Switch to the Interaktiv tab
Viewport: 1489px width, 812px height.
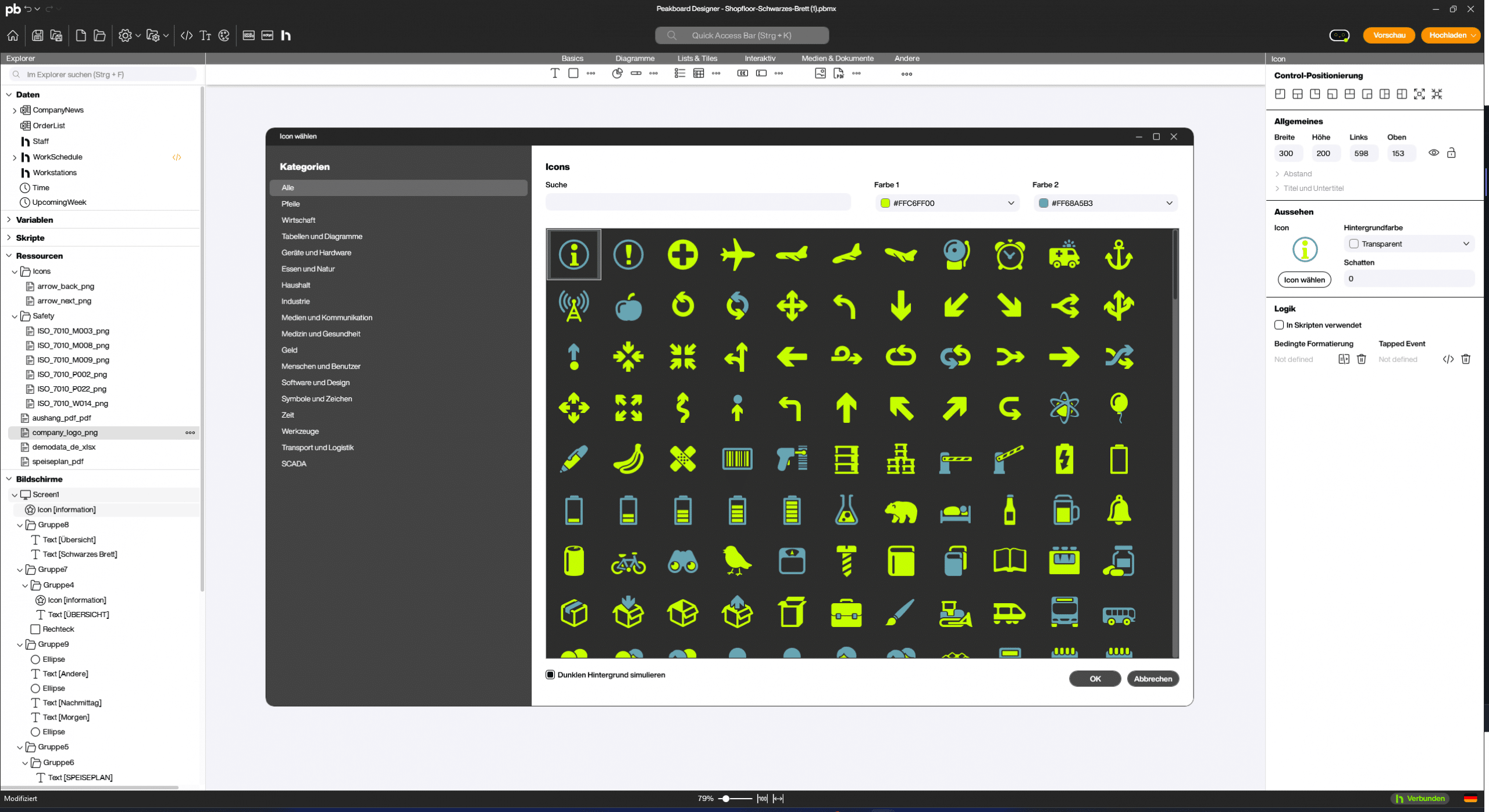click(x=759, y=58)
